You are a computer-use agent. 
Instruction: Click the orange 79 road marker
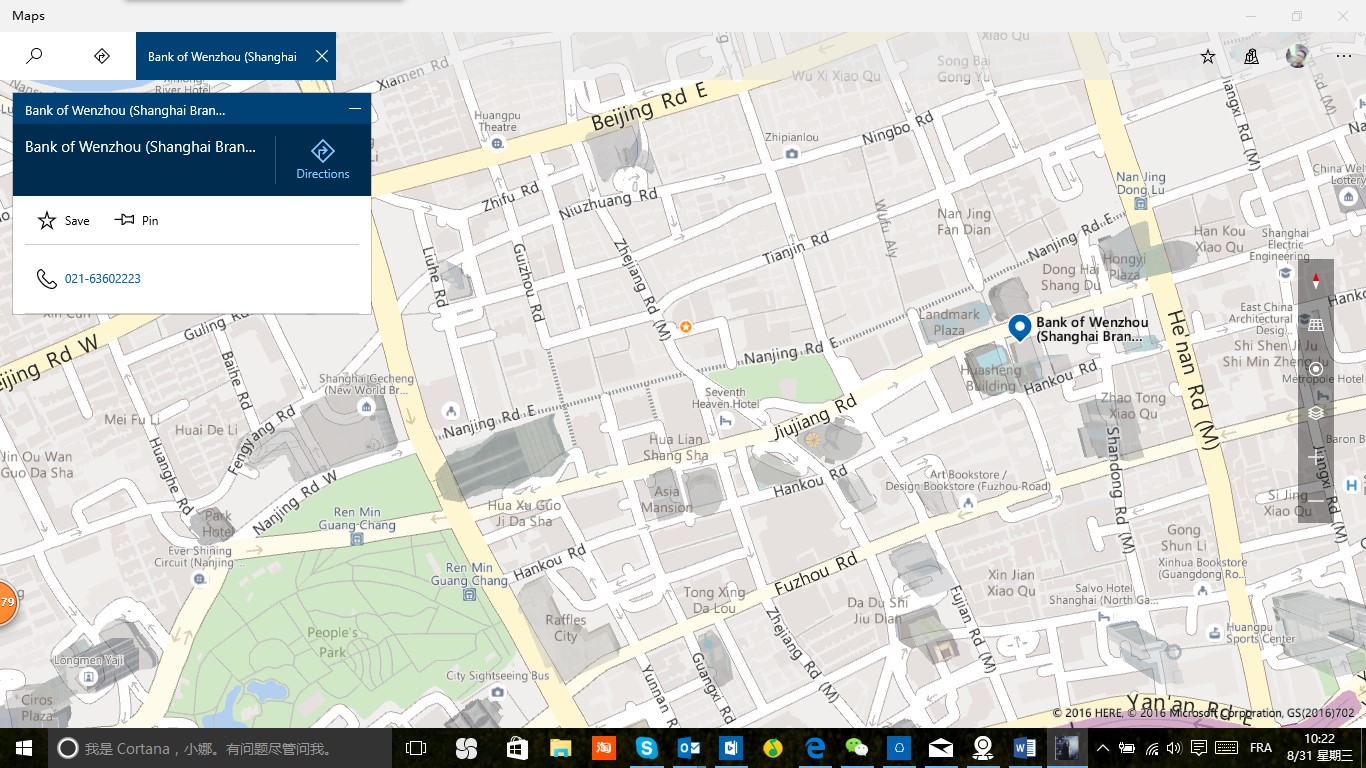[x=6, y=602]
